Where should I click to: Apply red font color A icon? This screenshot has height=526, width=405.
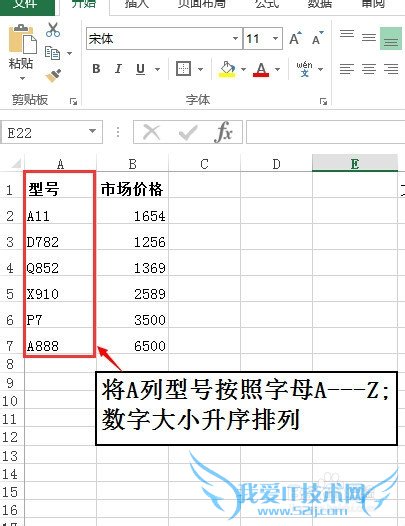click(261, 69)
